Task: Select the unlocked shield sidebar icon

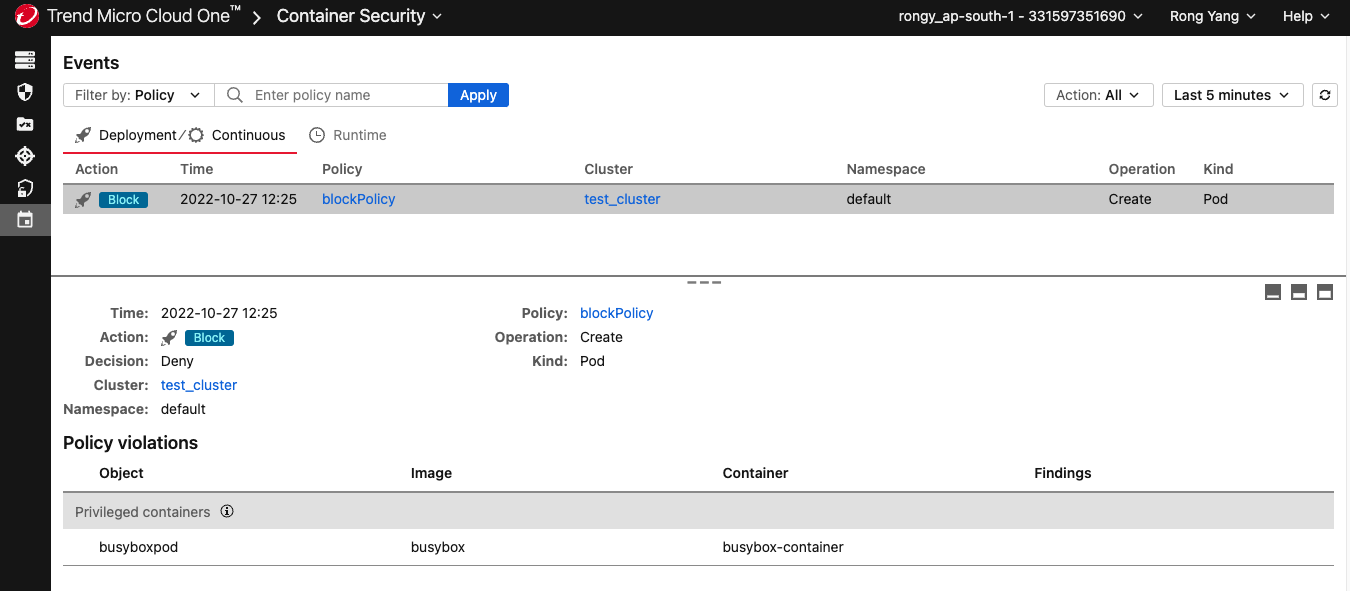Action: pyautogui.click(x=25, y=188)
